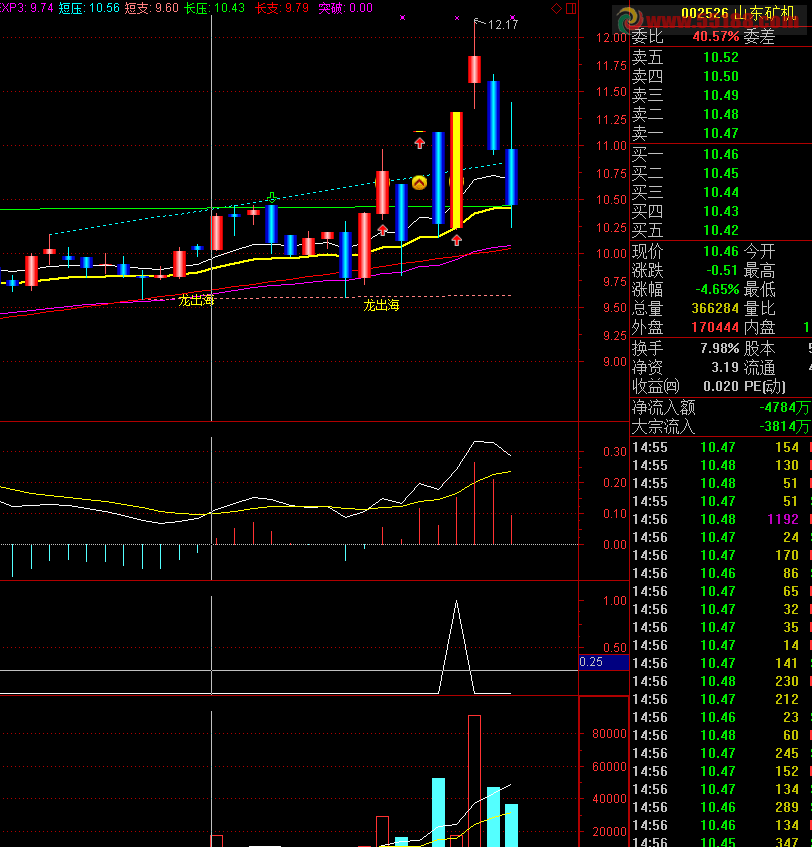Screen dimensions: 812x847
Task: Click the 换手 7.98% value
Action: 720,348
